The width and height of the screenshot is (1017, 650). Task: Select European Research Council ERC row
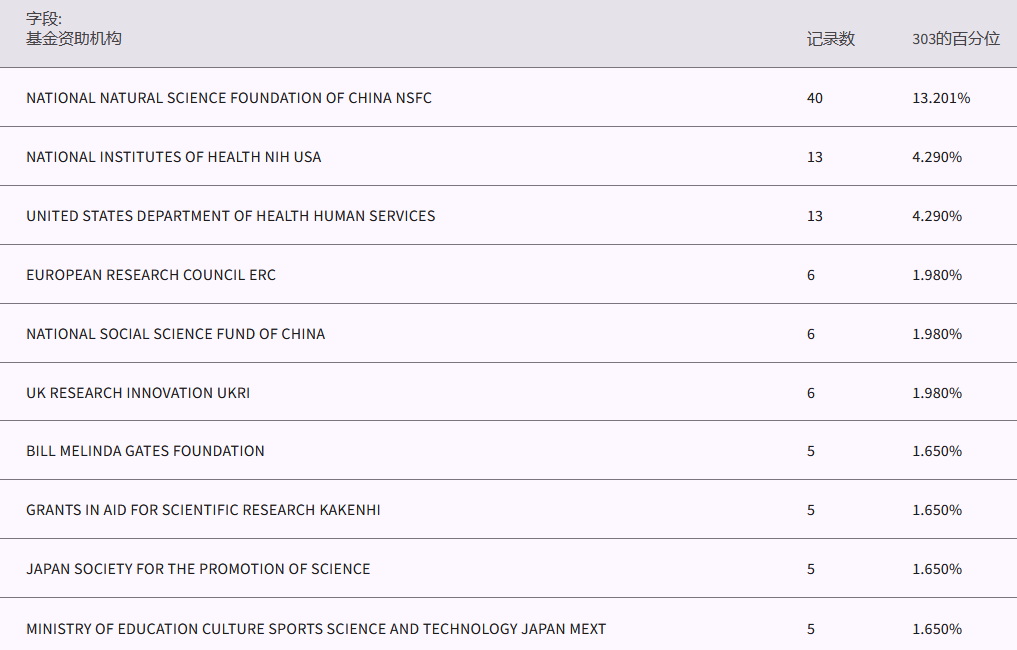coord(151,275)
